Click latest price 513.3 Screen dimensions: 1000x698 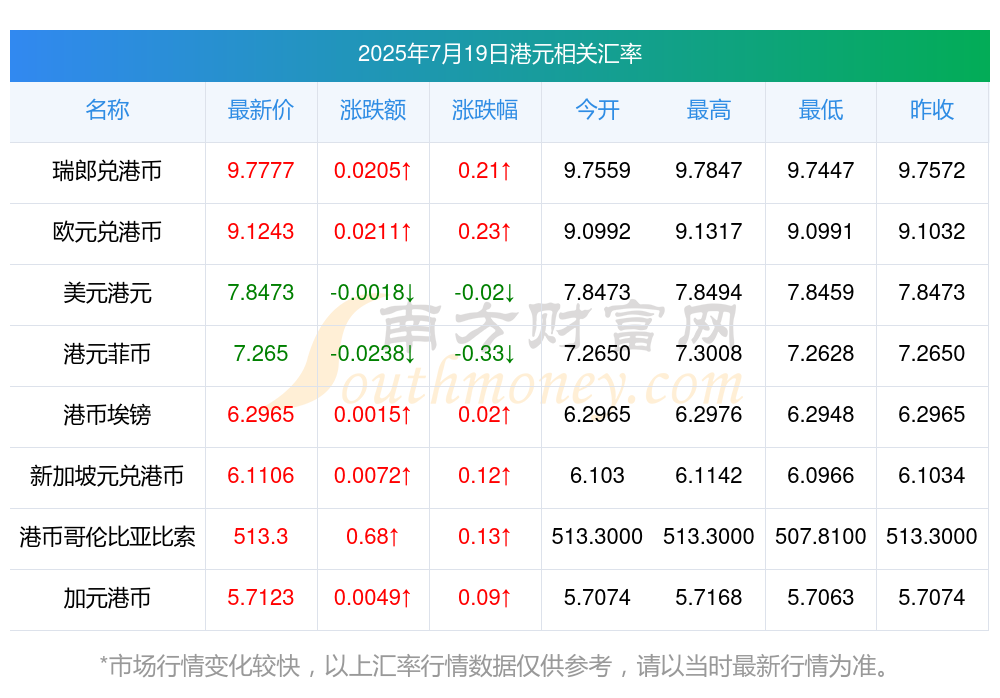260,537
